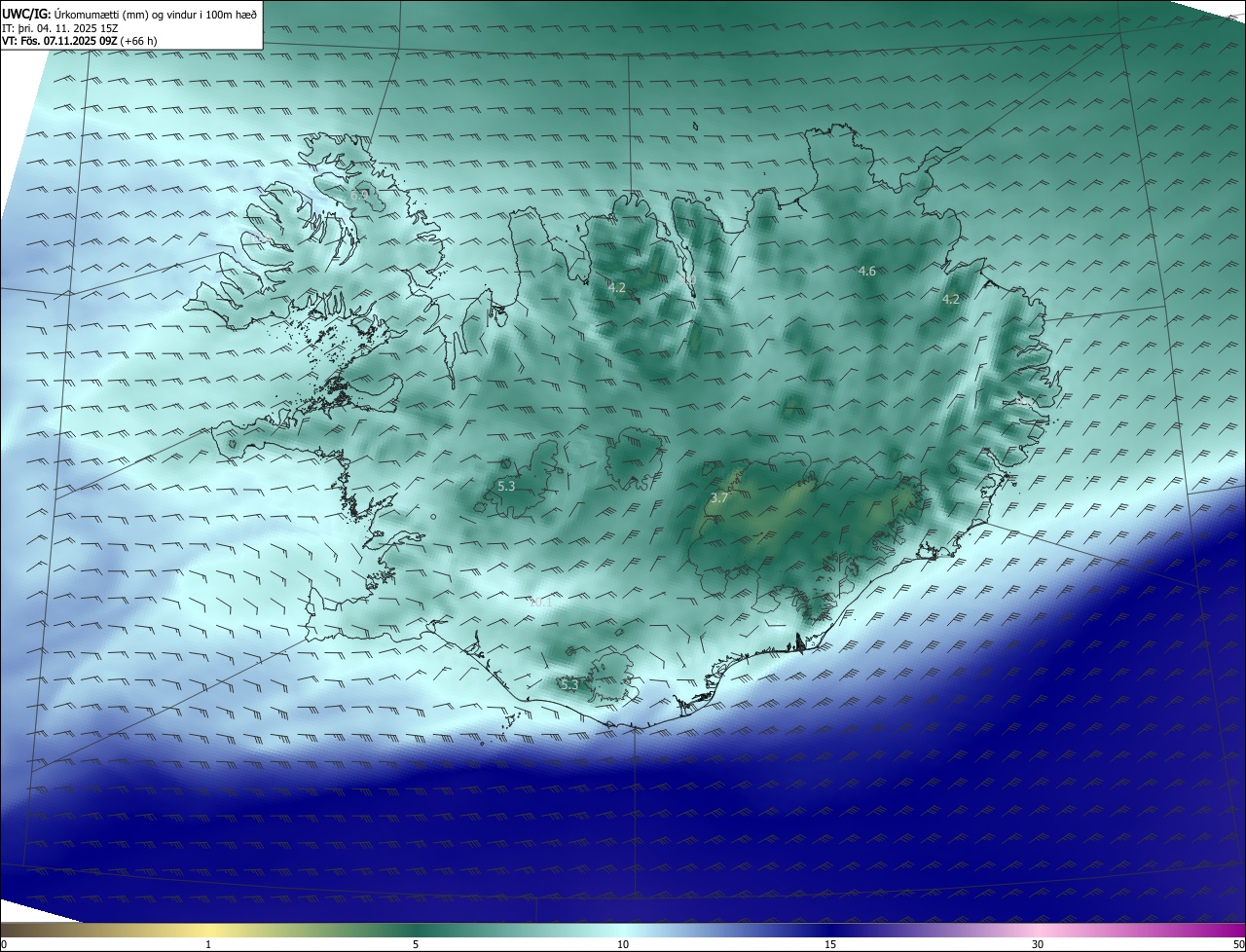Viewport: 1246px width, 952px height.
Task: Click the 'UWC/IG: Úrkomumætti (mm)' title line
Action: tap(129, 14)
